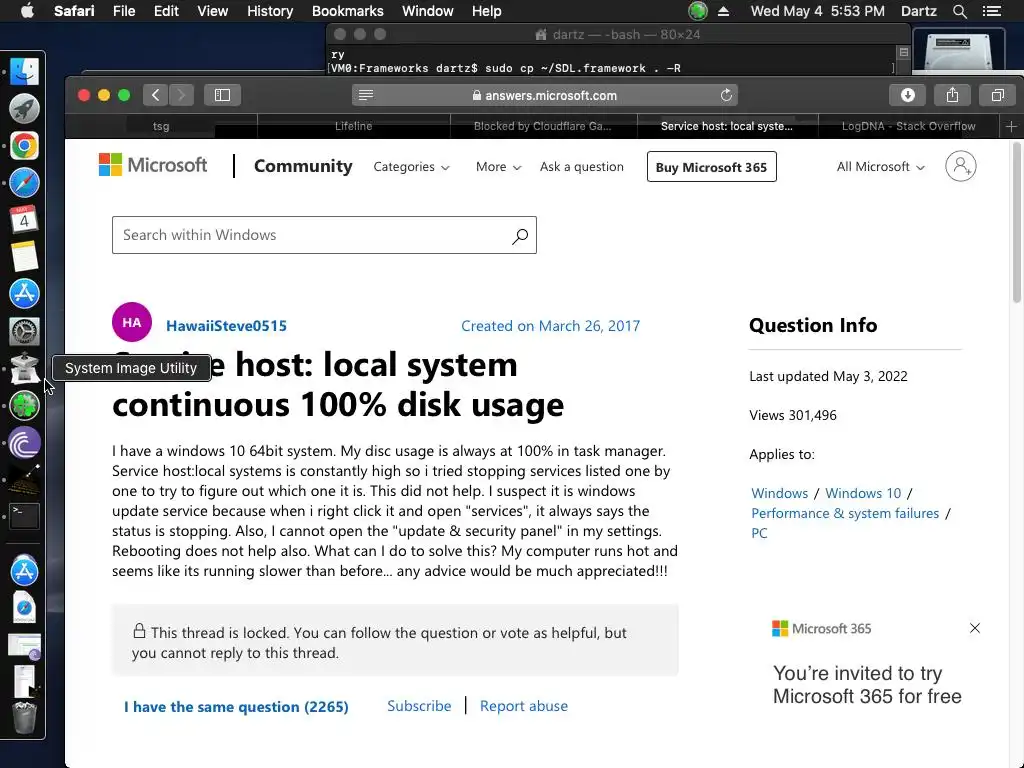The height and width of the screenshot is (768, 1024).
Task: Switch to Blocked by Cloudflare tab
Action: coord(543,126)
